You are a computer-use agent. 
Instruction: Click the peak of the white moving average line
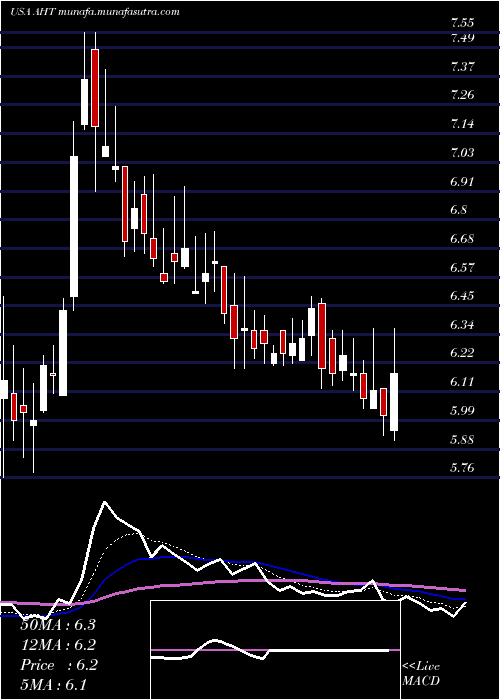click(105, 502)
